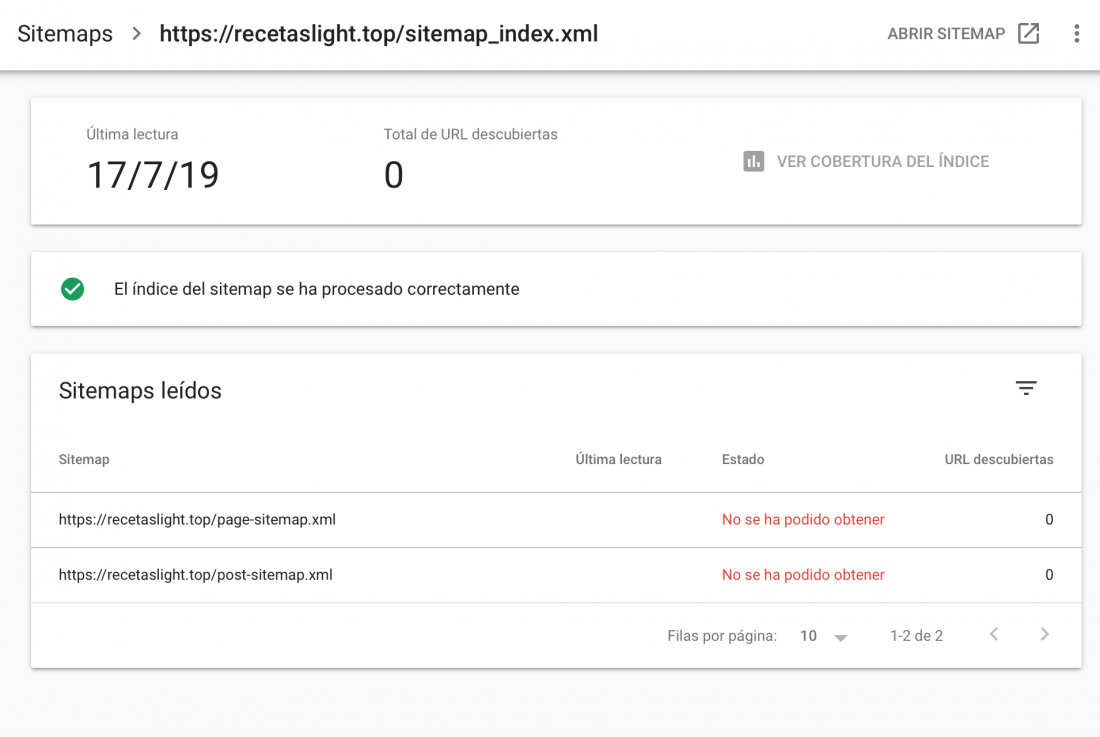
Task: Click the green success checkmark icon
Action: tap(72, 289)
